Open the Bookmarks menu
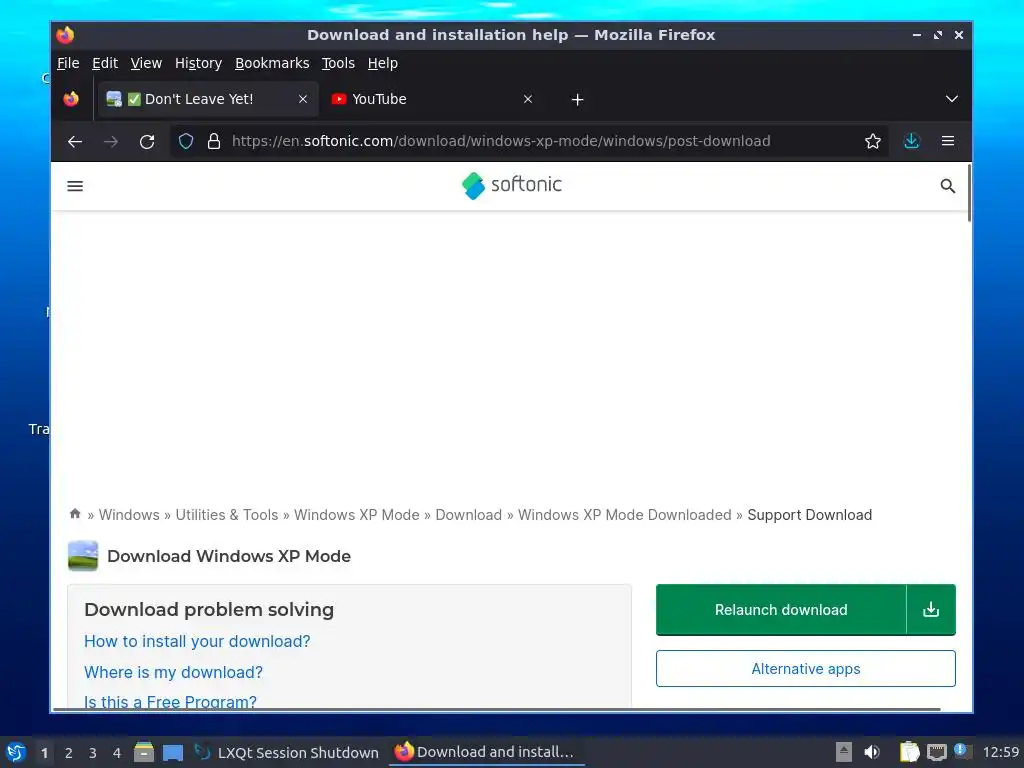1024x768 pixels. (x=272, y=63)
